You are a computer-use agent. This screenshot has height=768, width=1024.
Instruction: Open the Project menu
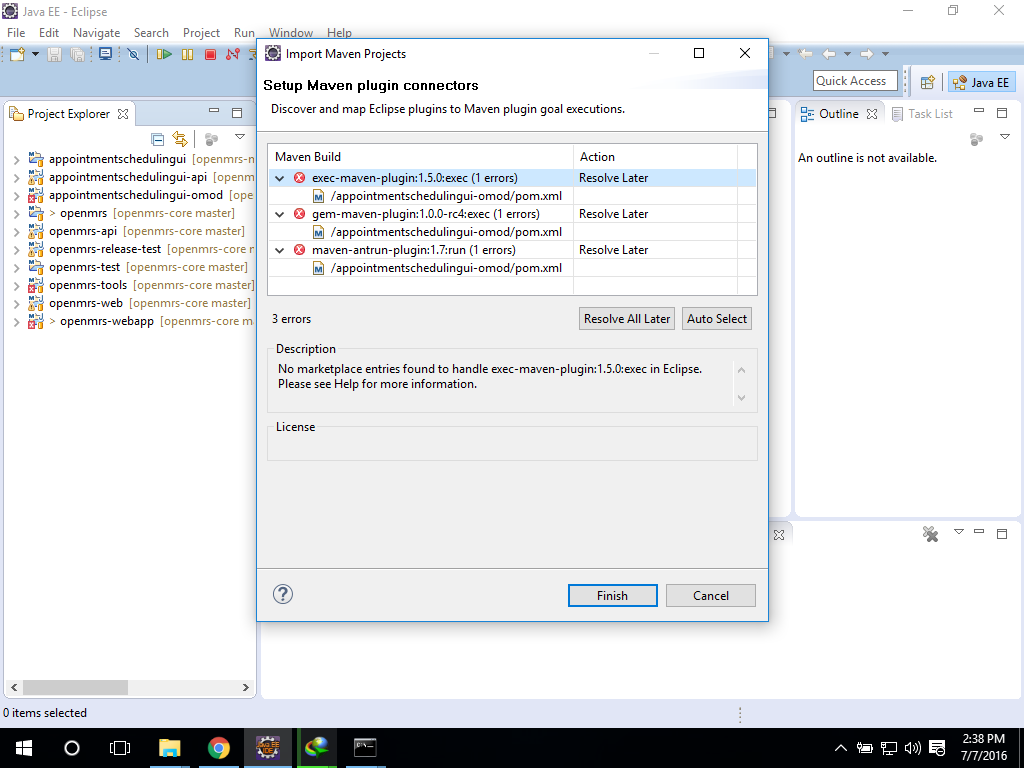pos(201,33)
